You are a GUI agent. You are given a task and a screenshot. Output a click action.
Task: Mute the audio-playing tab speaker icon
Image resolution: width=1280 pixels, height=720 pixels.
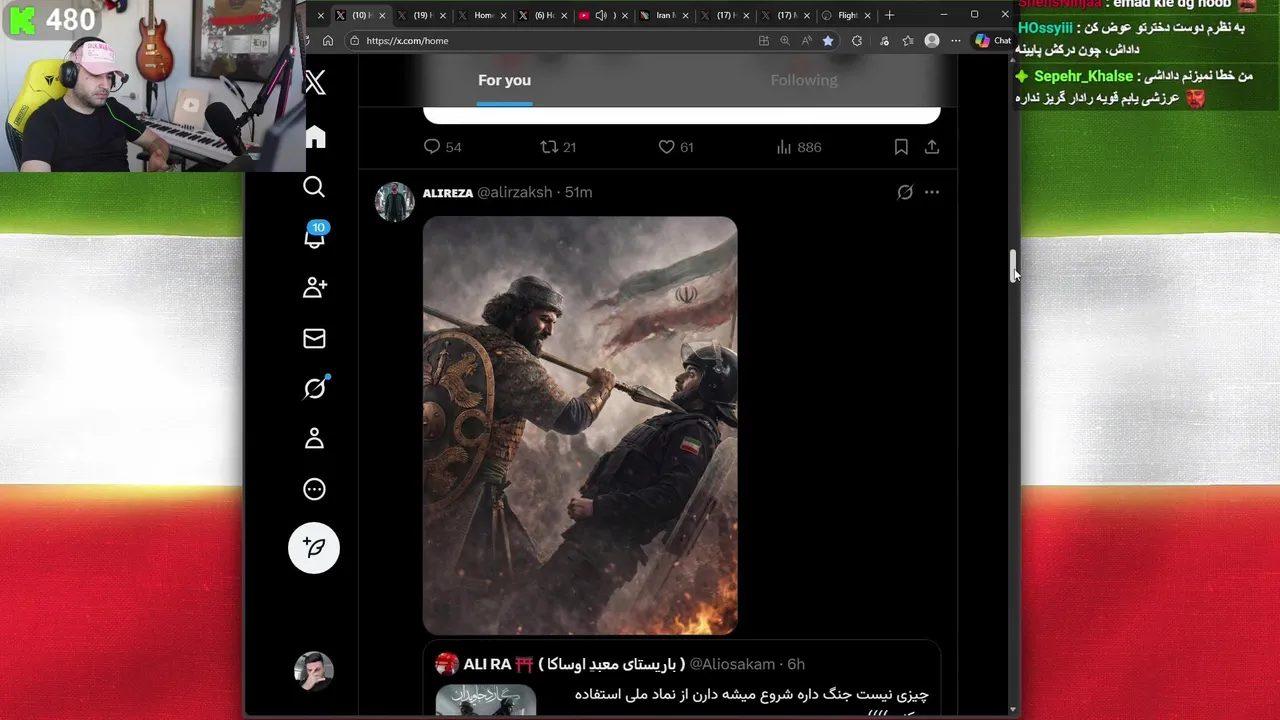click(601, 15)
